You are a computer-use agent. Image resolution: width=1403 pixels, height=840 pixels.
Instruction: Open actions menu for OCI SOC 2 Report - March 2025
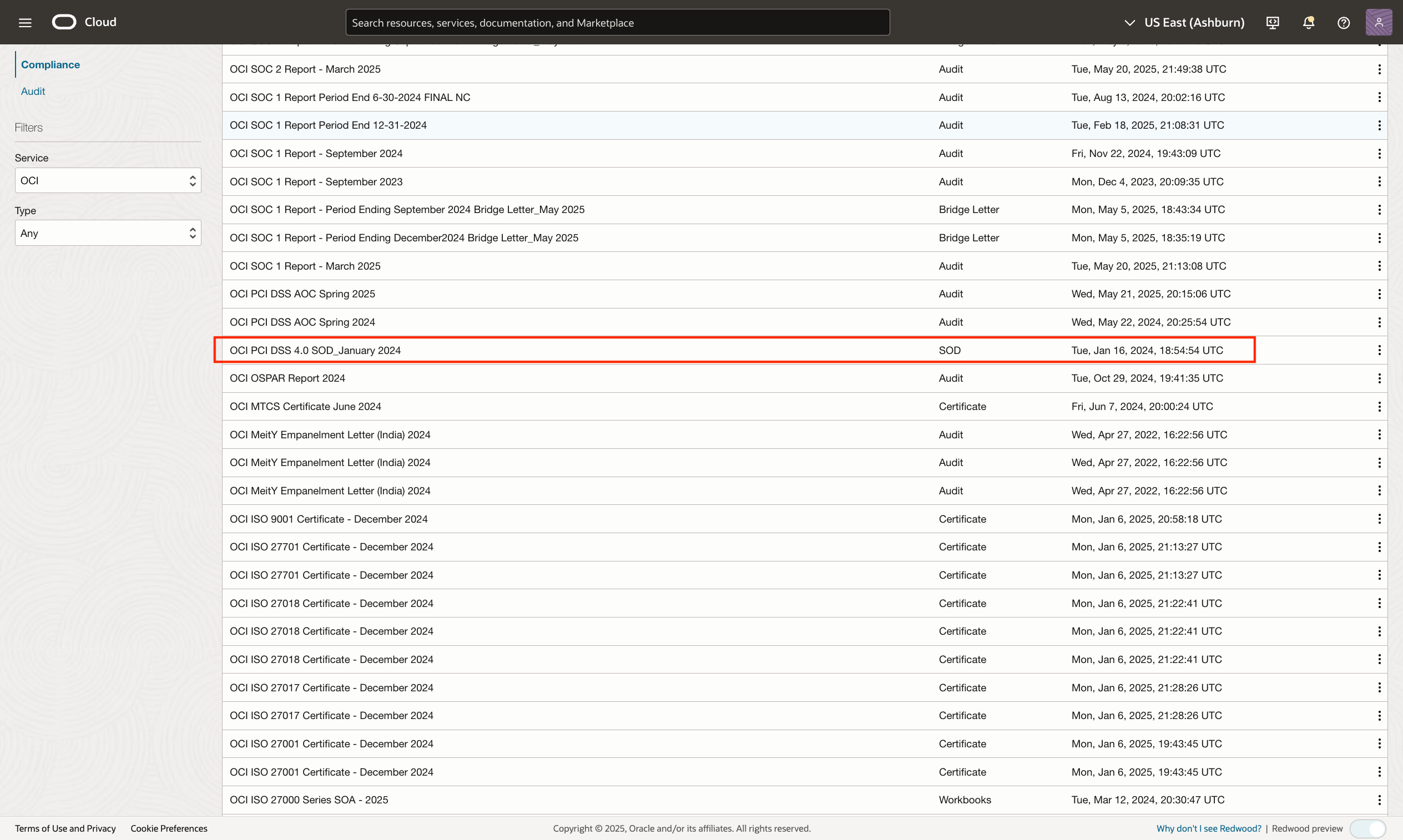click(1379, 69)
